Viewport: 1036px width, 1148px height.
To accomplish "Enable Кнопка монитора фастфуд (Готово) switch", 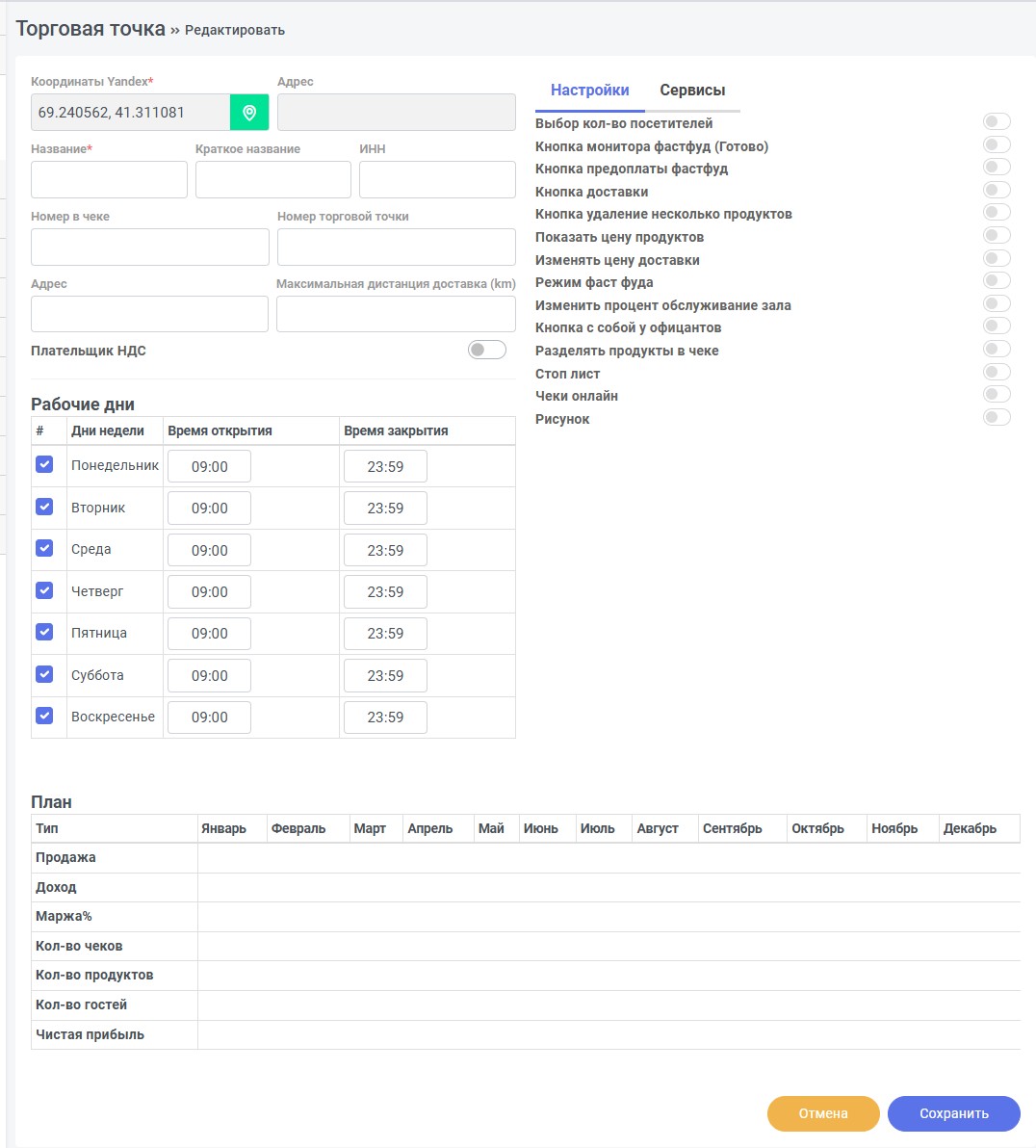I will (997, 144).
